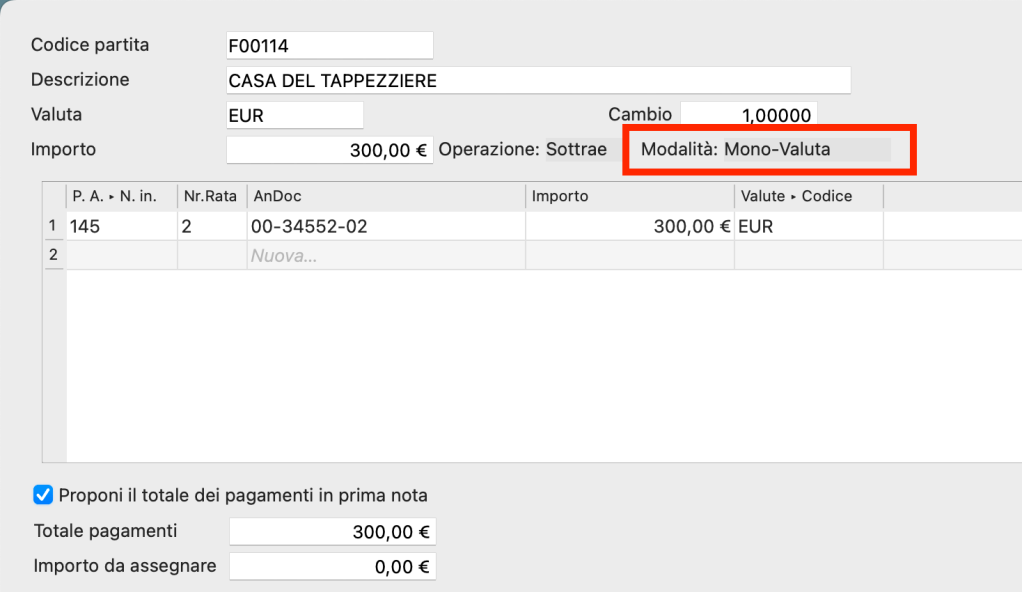Click the Totale pagamenti field

[x=332, y=533]
